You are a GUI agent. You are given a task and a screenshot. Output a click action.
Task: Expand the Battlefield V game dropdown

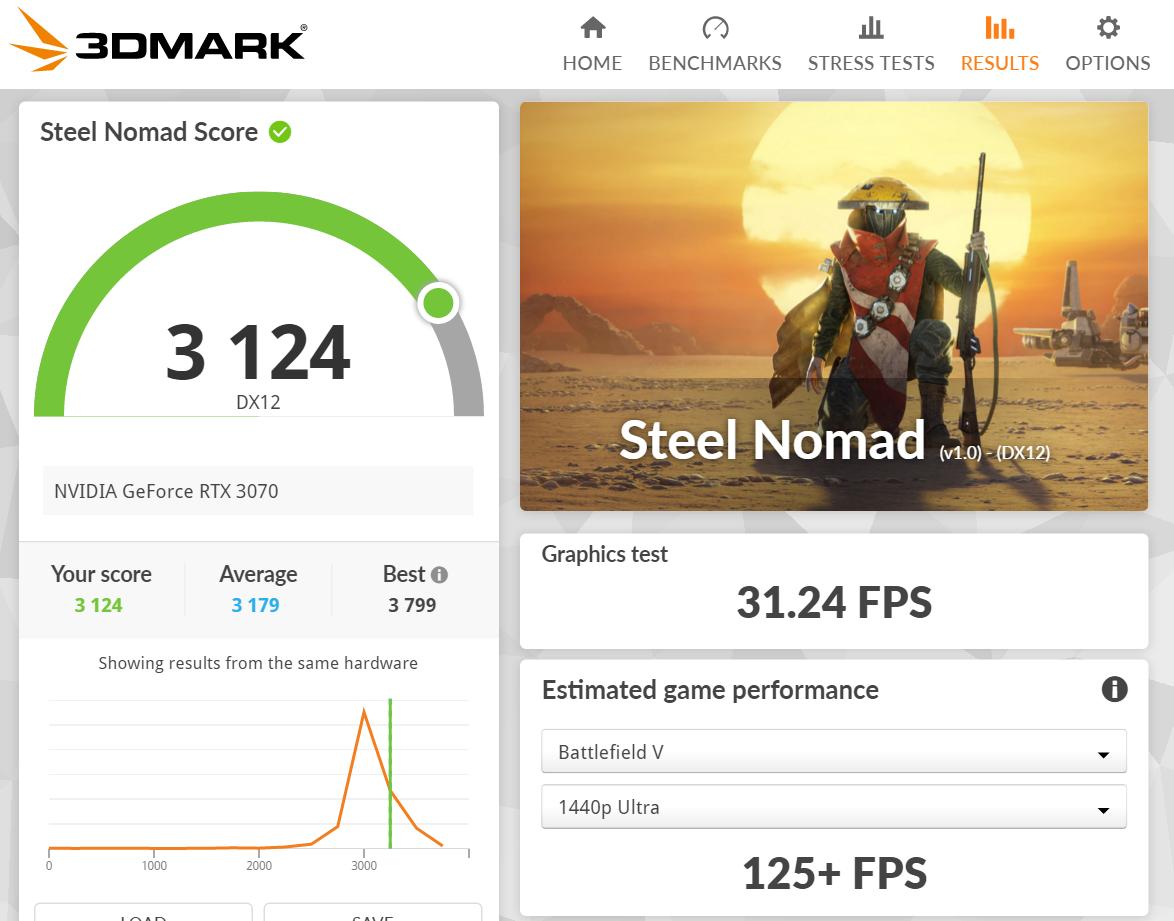point(833,752)
